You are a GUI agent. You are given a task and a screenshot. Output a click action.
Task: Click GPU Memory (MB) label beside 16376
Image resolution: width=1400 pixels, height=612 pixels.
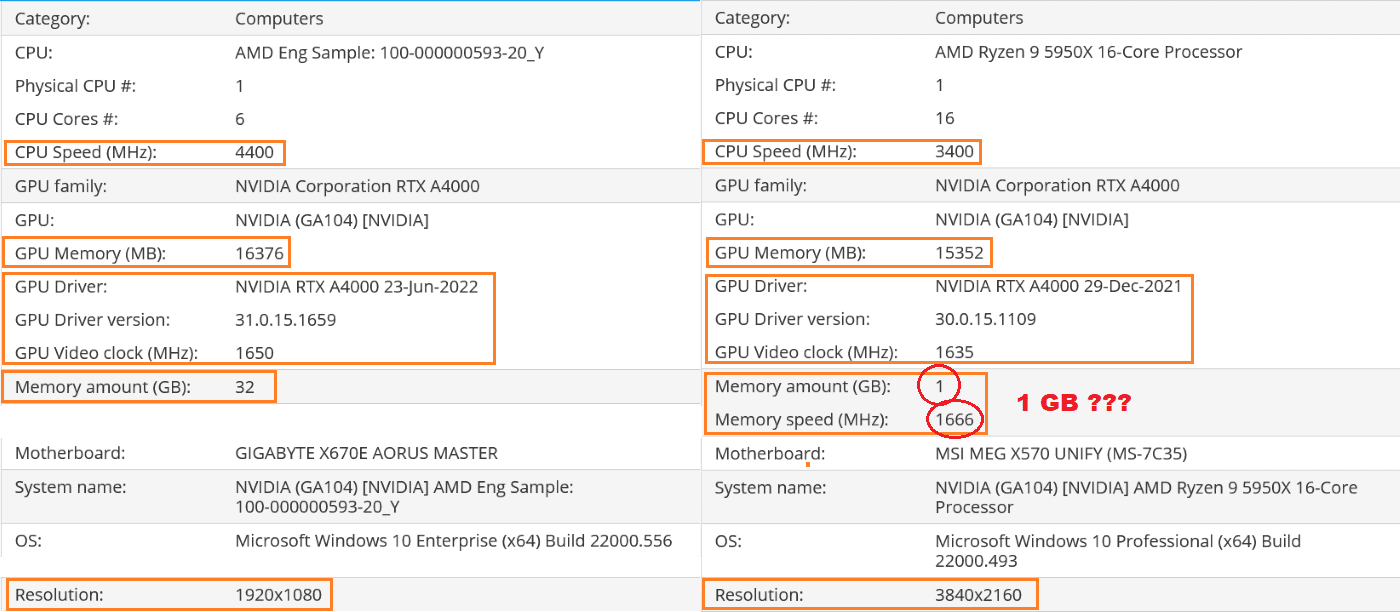[90, 254]
